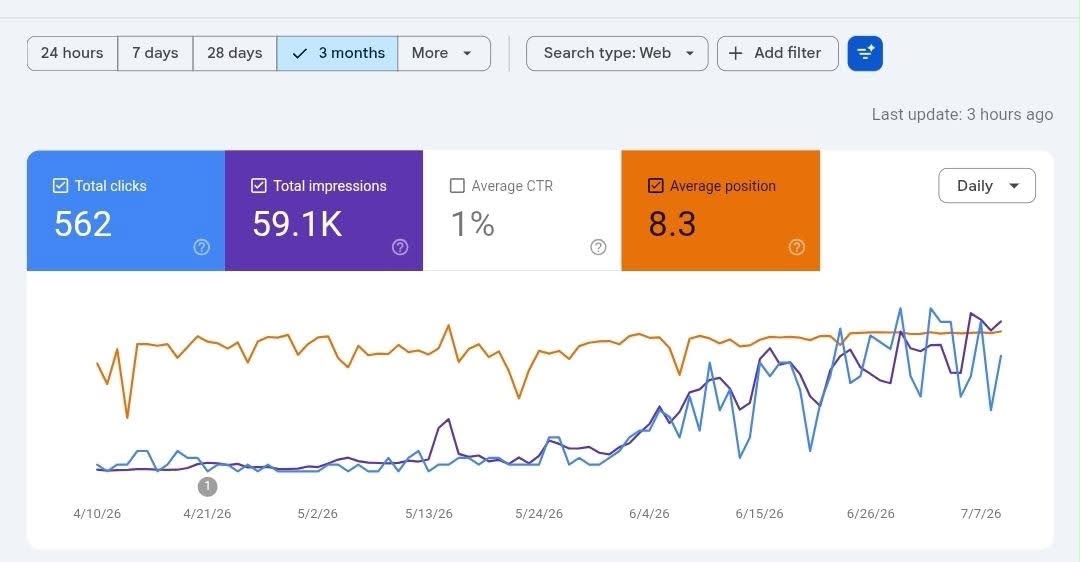The image size is (1080, 562).
Task: Open help icon on Total impressions card
Action: (x=400, y=247)
